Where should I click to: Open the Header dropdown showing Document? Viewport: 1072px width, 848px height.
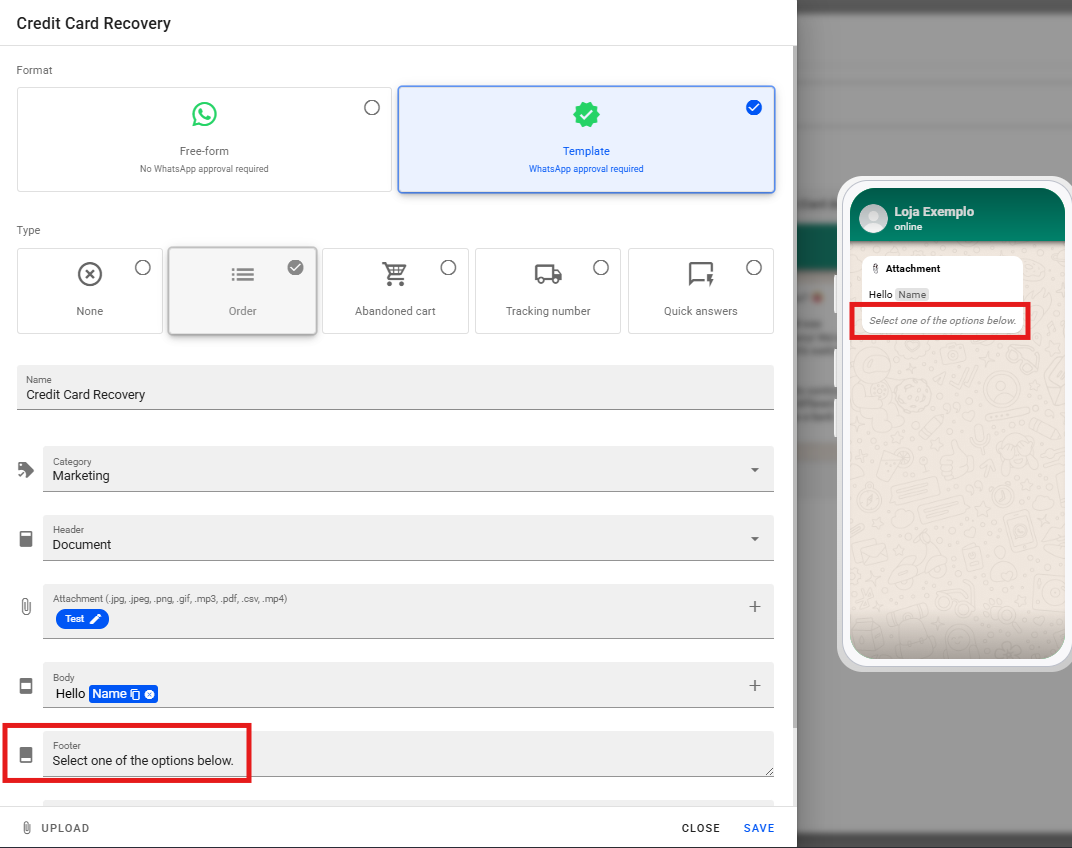pos(408,538)
